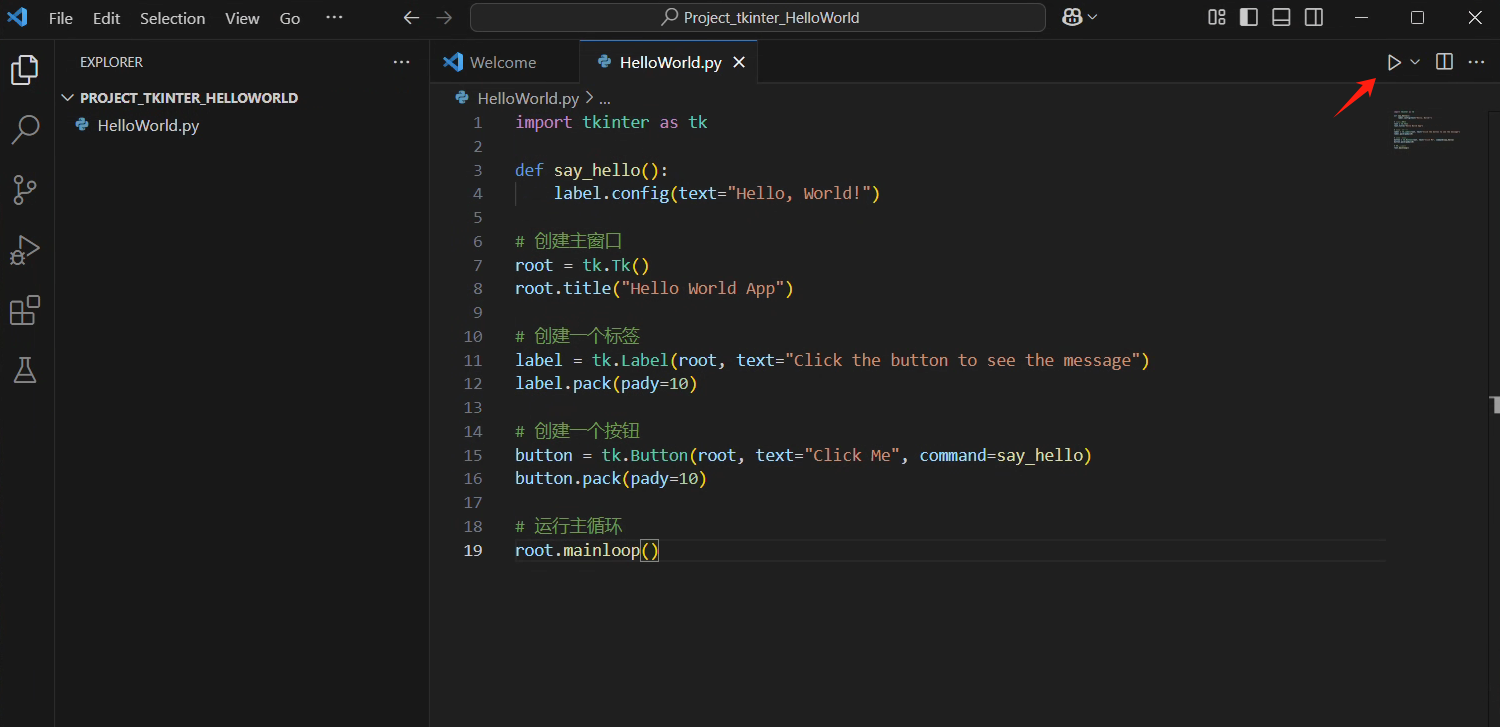Open the Testing flask icon
1500x727 pixels.
pyautogui.click(x=25, y=371)
